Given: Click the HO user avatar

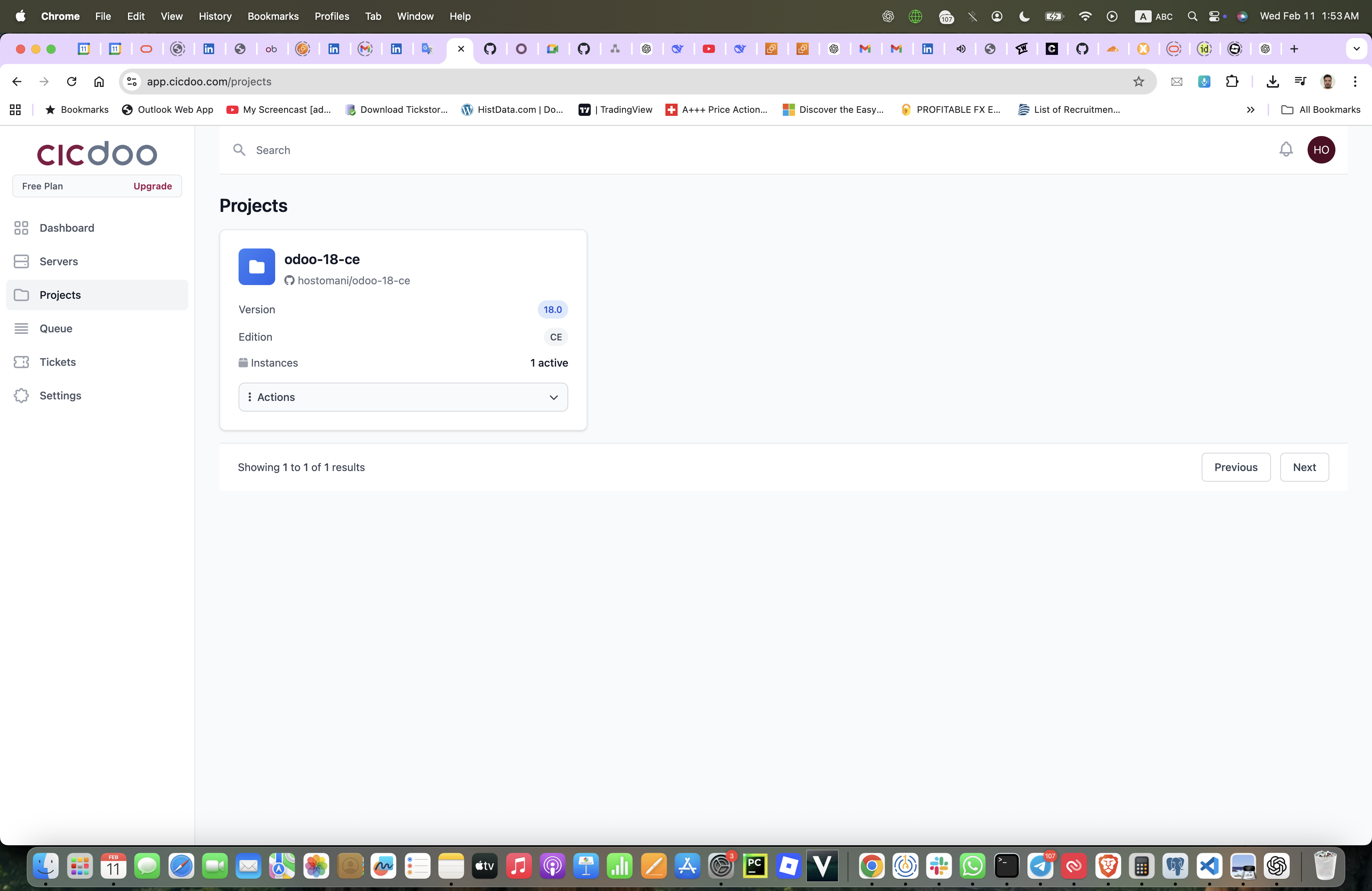Looking at the screenshot, I should (1321, 150).
